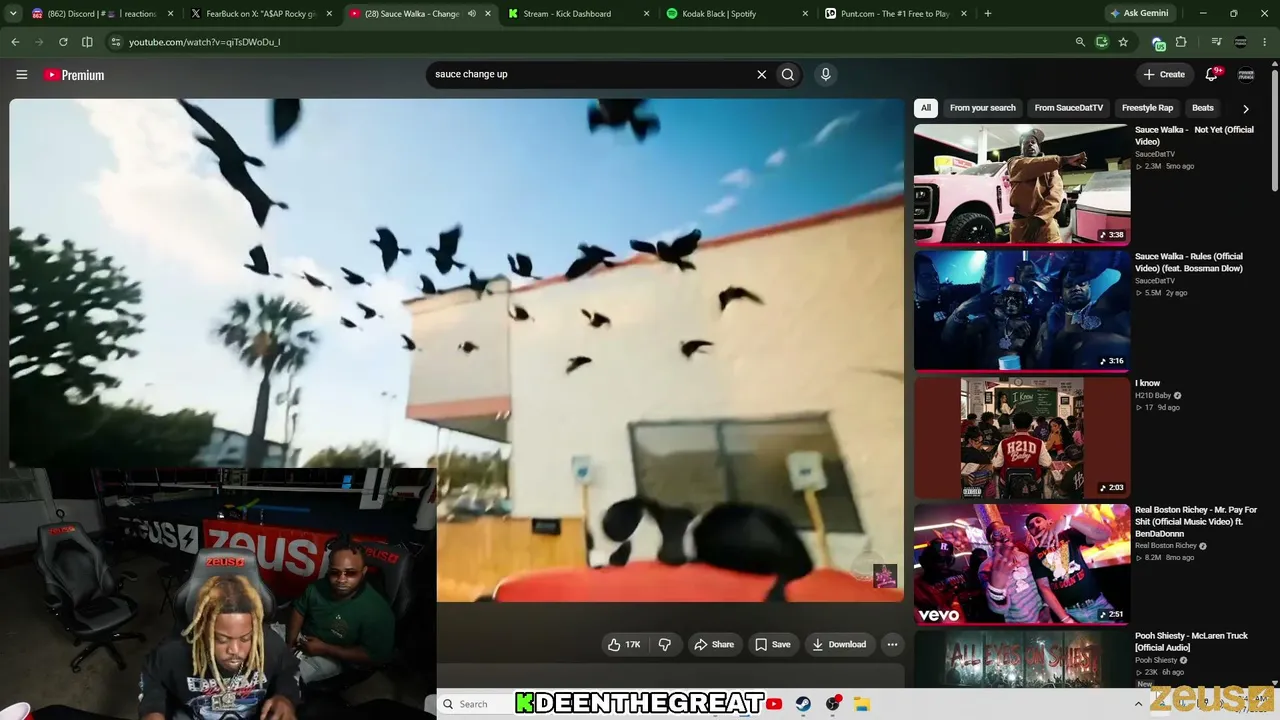This screenshot has height=720, width=1280.
Task: Save the video to a playlist
Action: pyautogui.click(x=773, y=645)
